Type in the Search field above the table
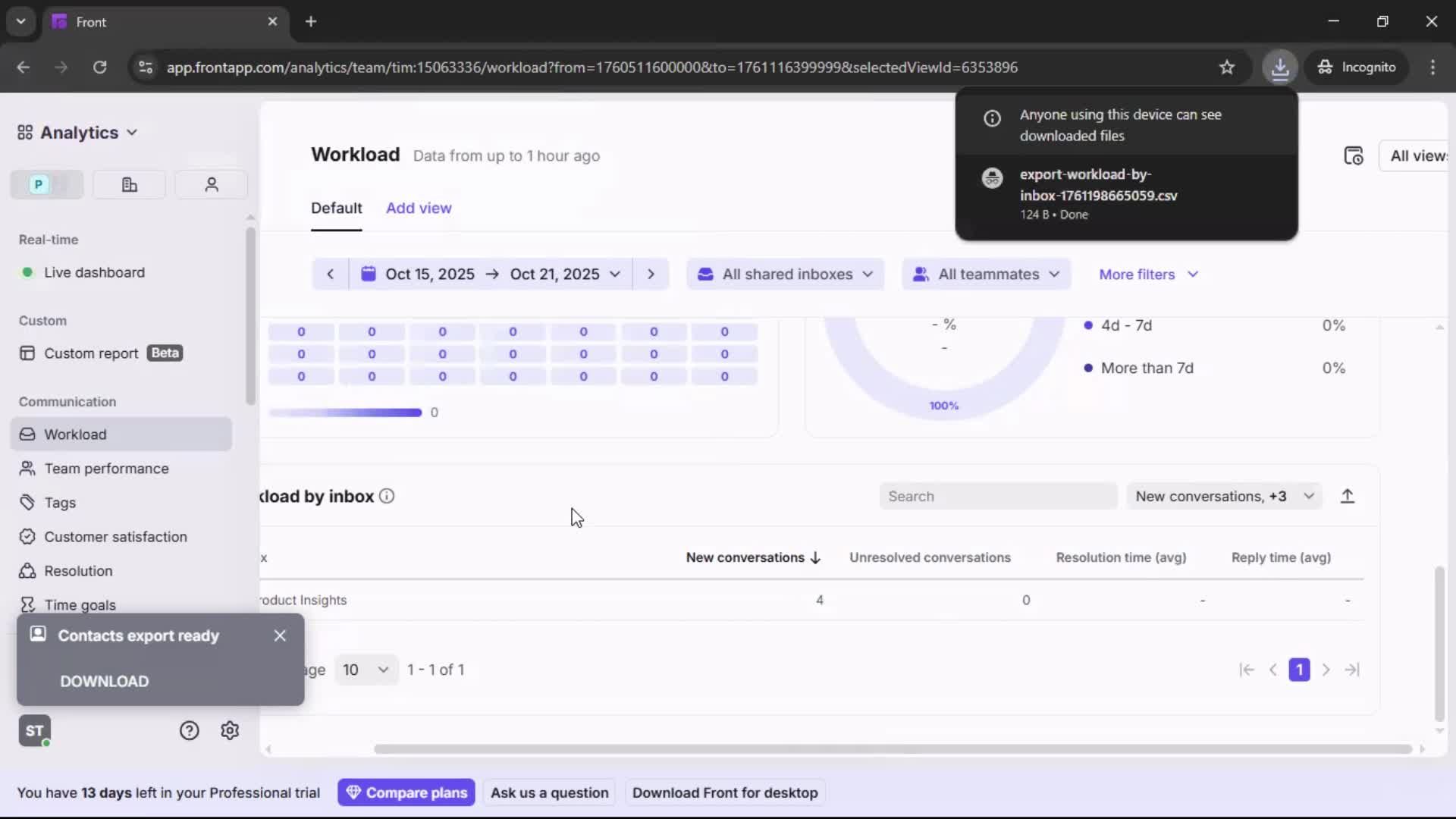1456x819 pixels. (x=997, y=496)
